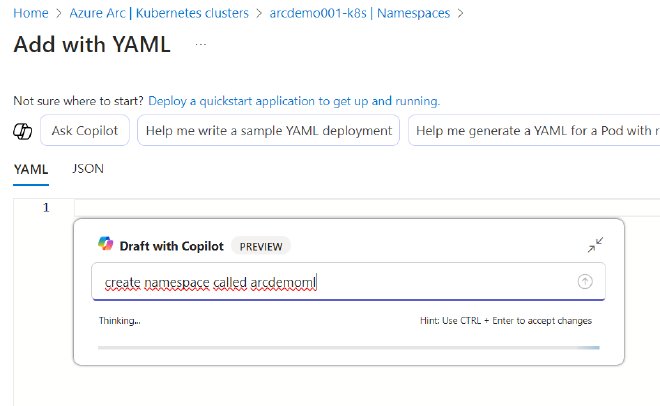660x406 pixels.
Task: Click Help me generate a YAML for a Pod
Action: (534, 130)
